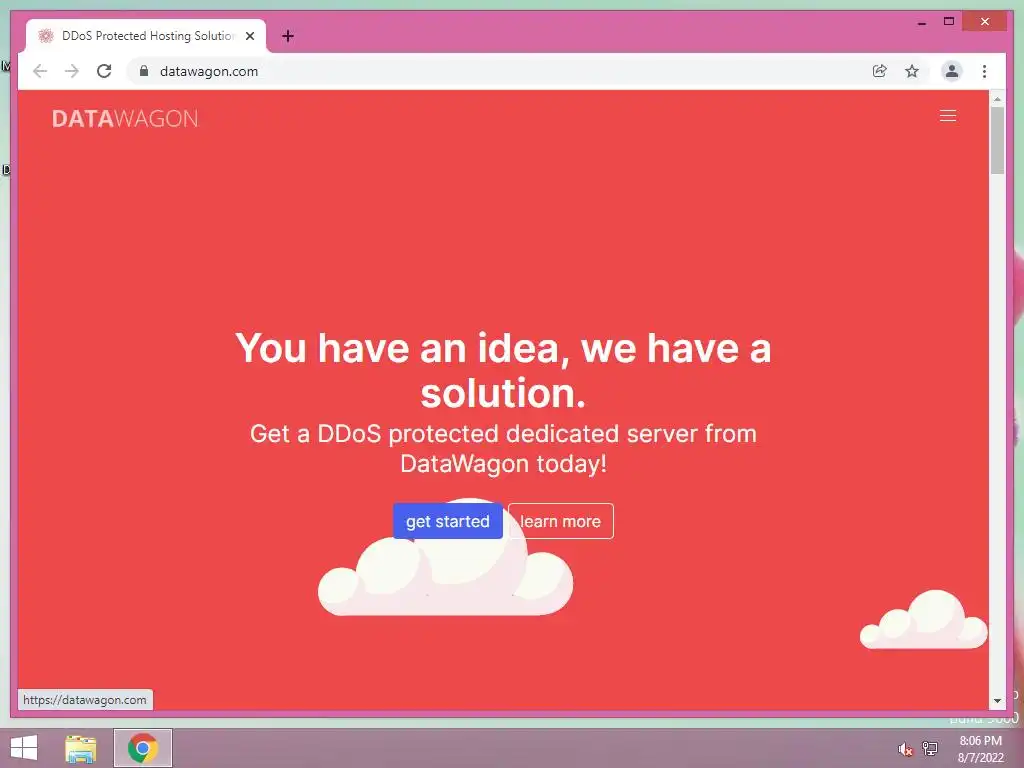Click the padlock site info icon
1024x768 pixels.
[x=144, y=71]
